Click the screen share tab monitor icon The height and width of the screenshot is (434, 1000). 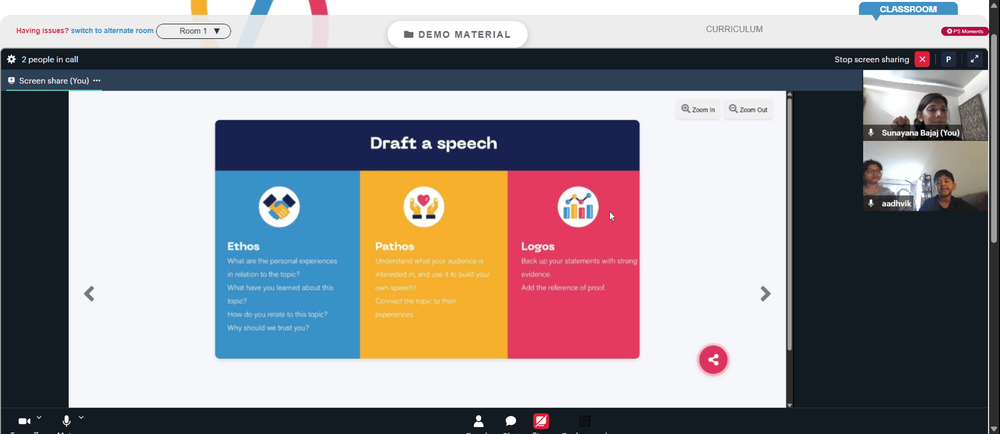(x=11, y=81)
